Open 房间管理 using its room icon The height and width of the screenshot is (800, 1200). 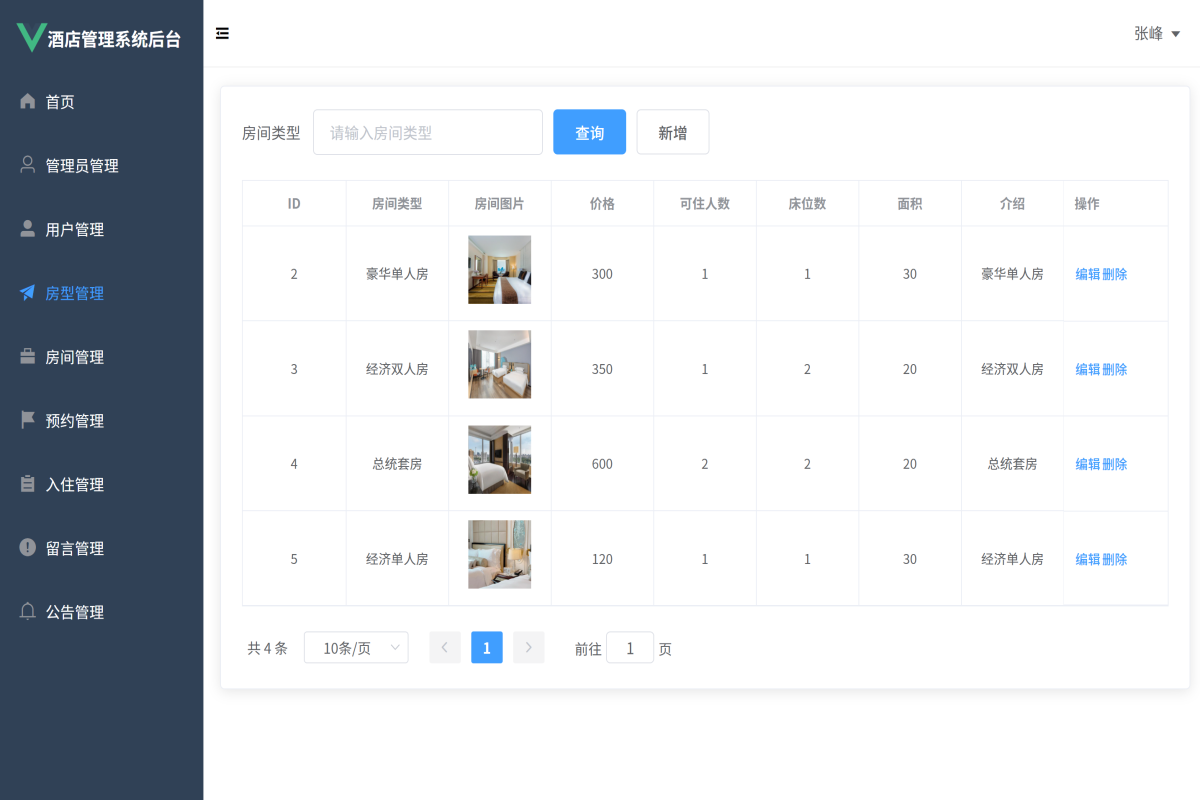click(25, 357)
